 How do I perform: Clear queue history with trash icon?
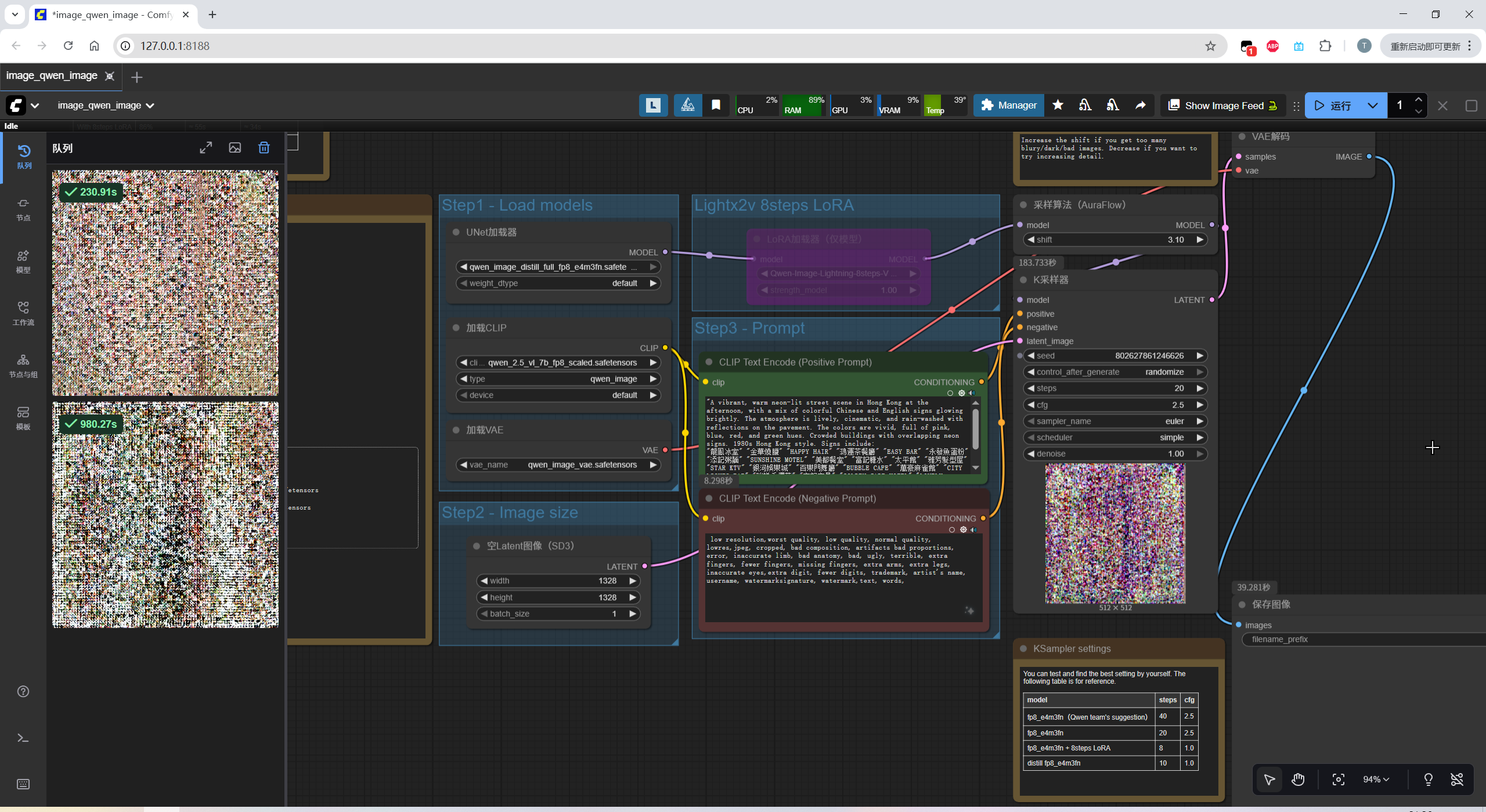pos(264,147)
